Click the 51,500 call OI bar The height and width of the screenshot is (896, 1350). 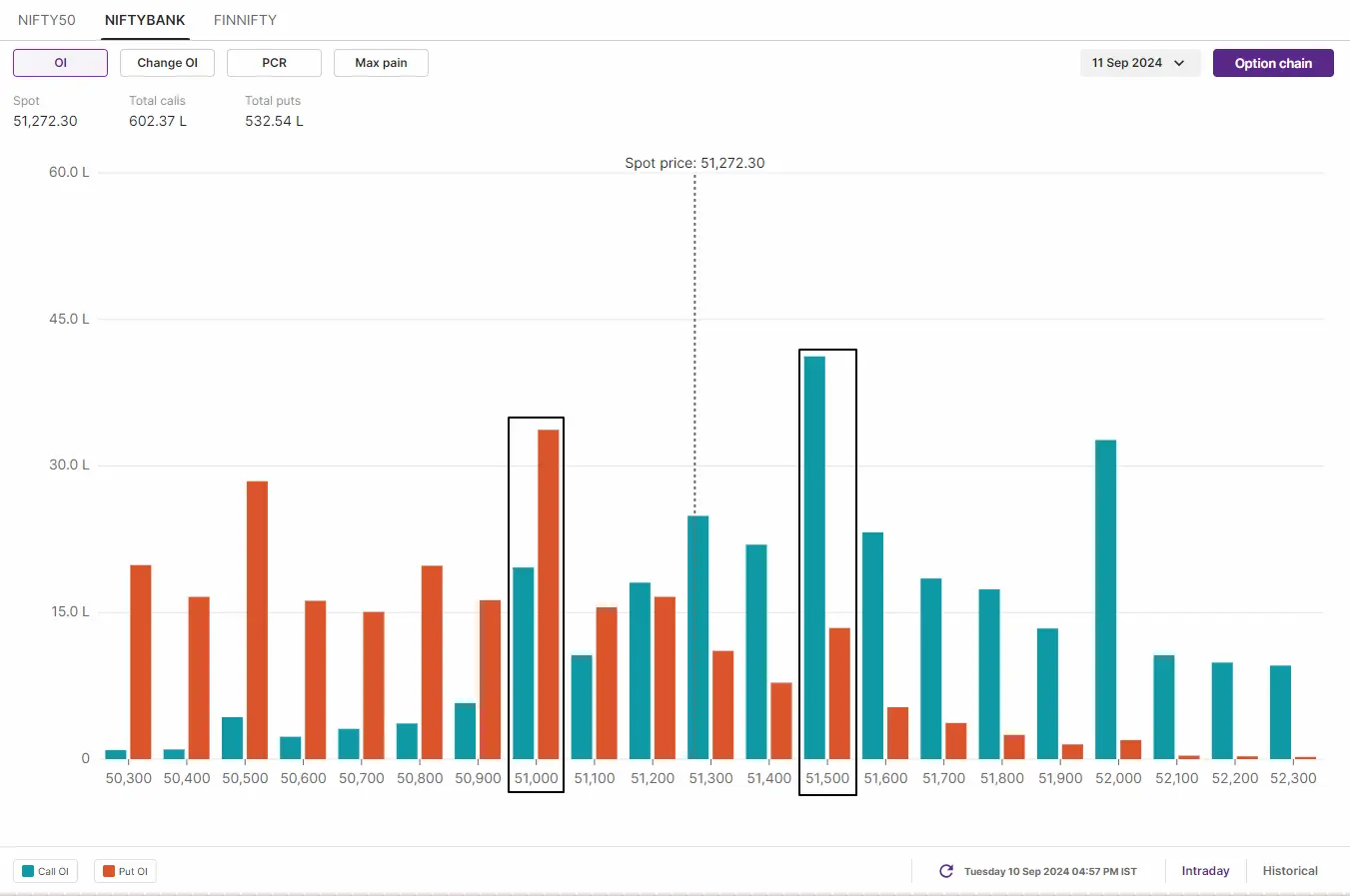814,557
